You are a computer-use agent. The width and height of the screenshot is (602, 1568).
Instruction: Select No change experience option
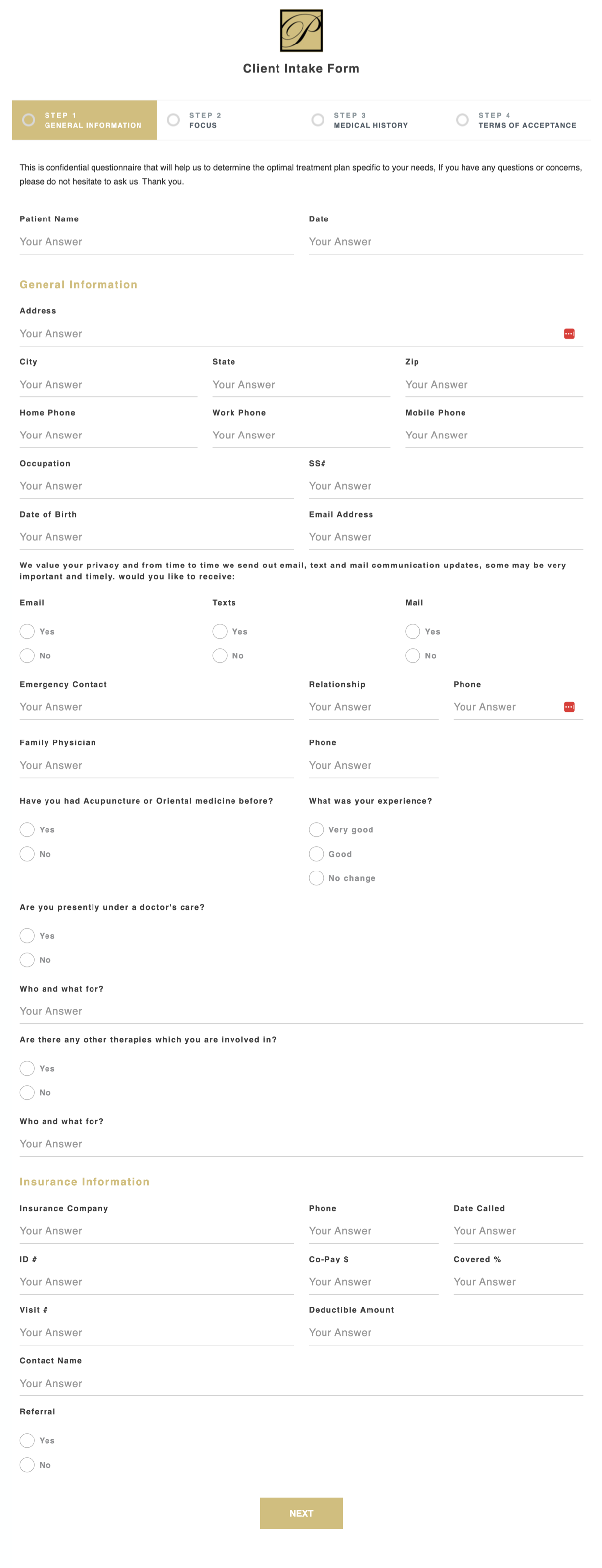[316, 878]
